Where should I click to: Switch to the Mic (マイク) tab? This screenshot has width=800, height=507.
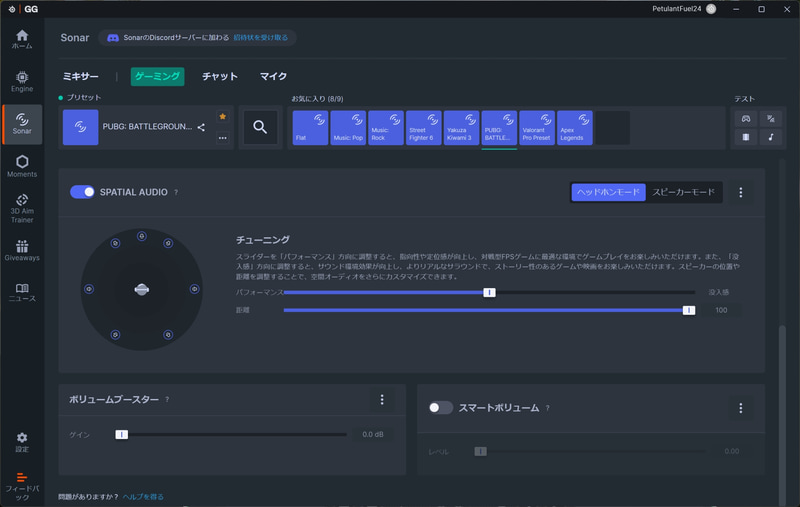[x=273, y=77]
